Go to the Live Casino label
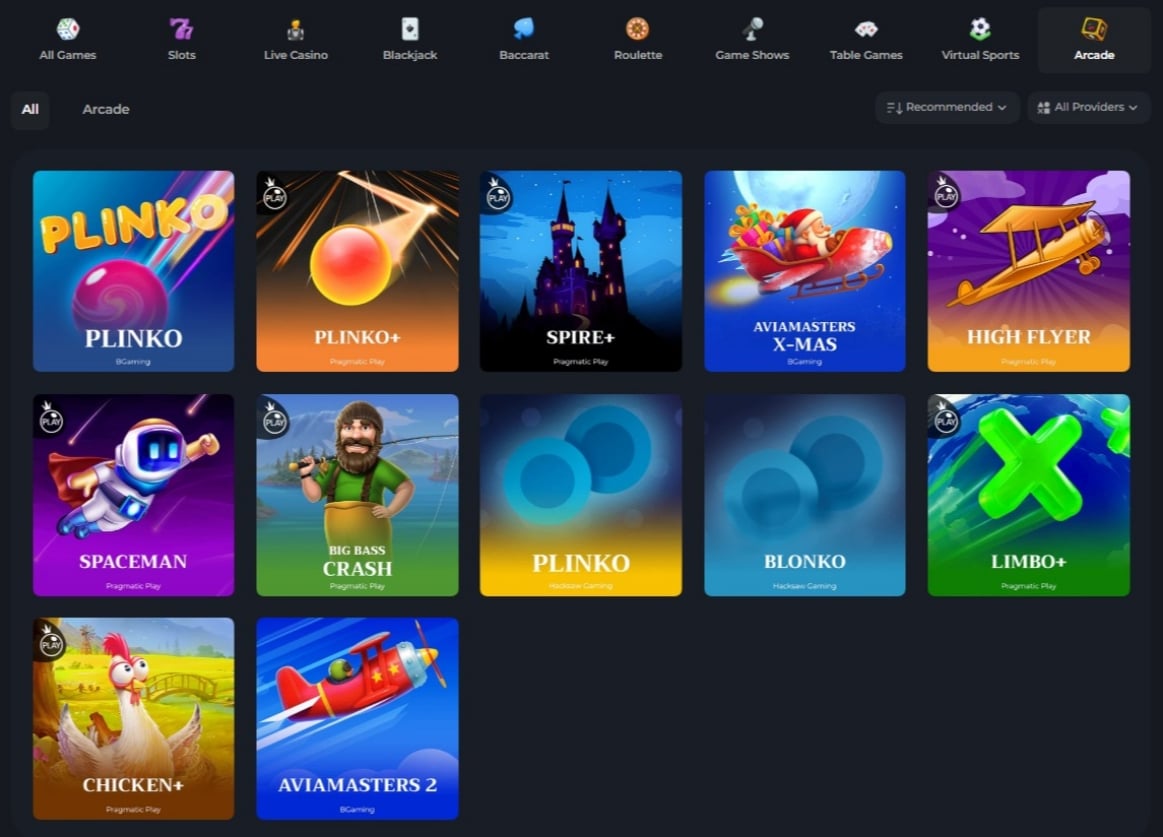This screenshot has width=1163, height=837. point(295,55)
